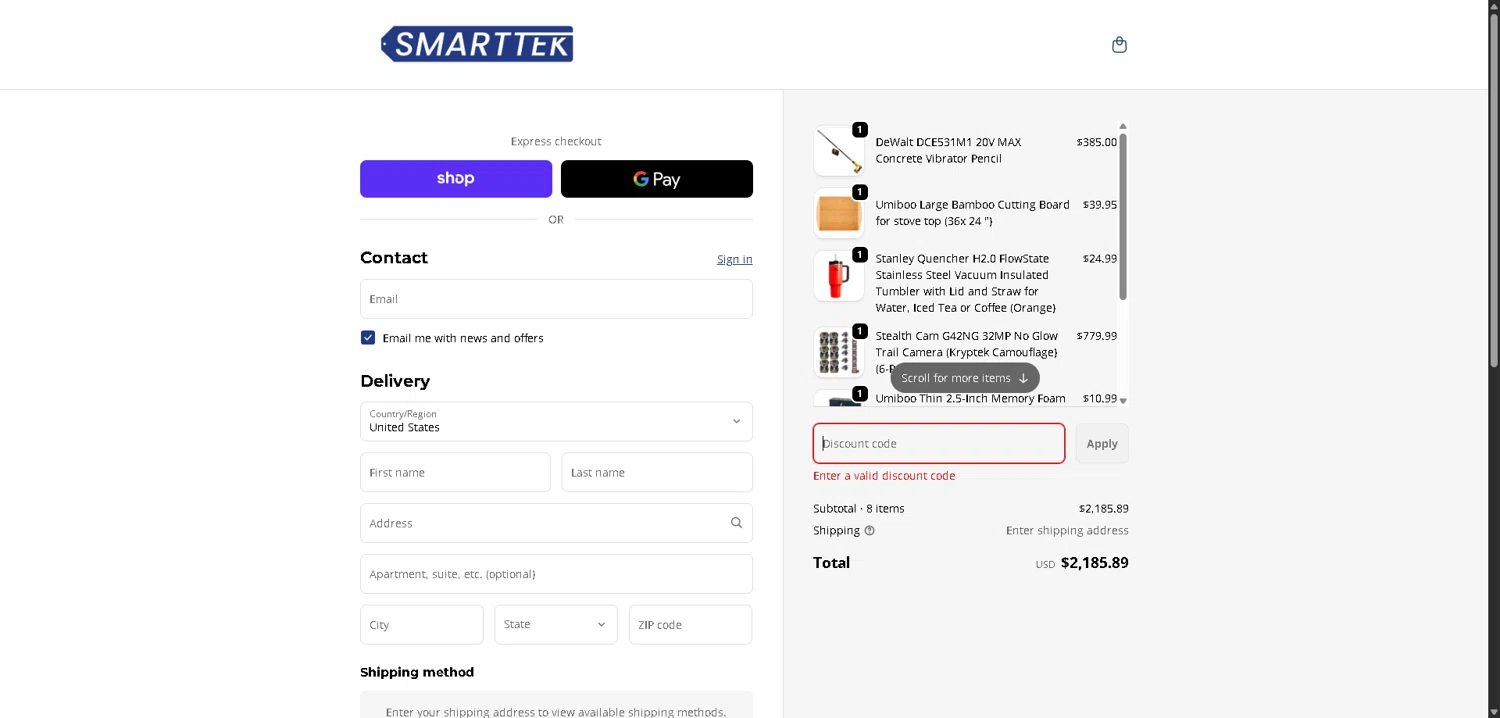Click Stanley Quencher H2.0 product name

[966, 283]
